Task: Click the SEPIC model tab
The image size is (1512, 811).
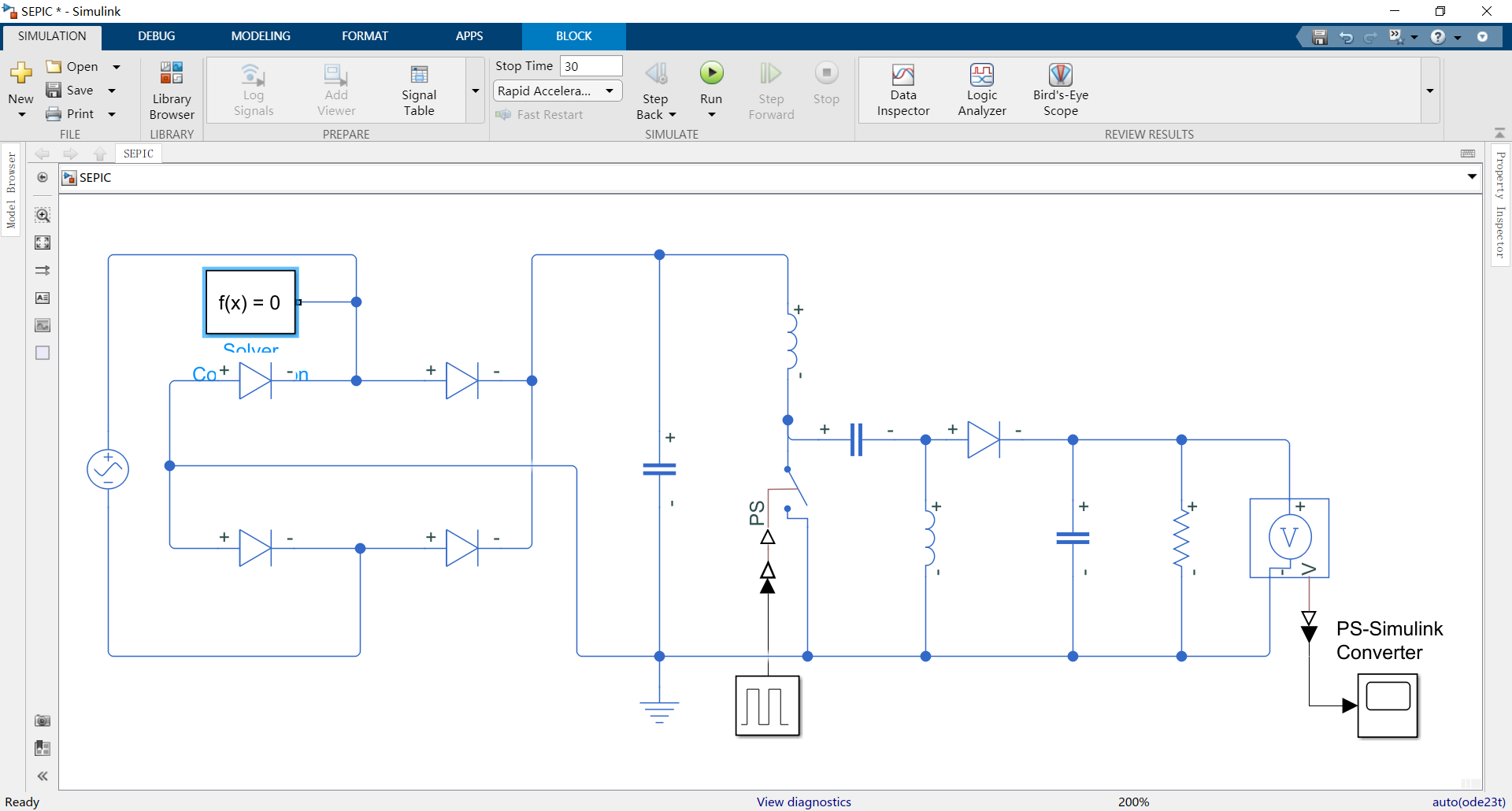Action: coord(139,154)
